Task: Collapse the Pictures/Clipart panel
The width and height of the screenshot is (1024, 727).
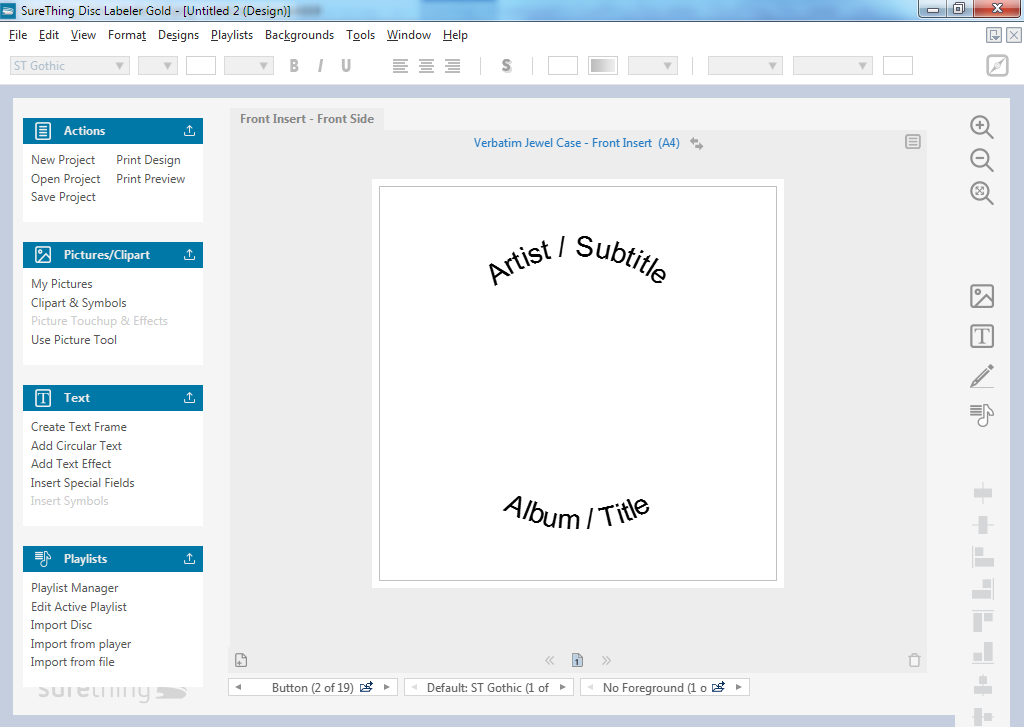Action: click(x=189, y=255)
